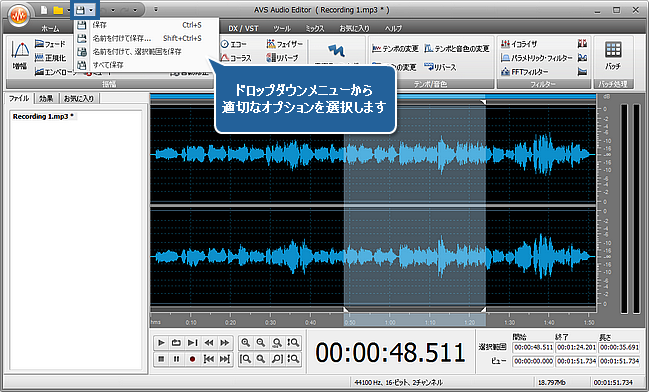Start recording with the red Record button
649x392 pixels.
[x=192, y=359]
